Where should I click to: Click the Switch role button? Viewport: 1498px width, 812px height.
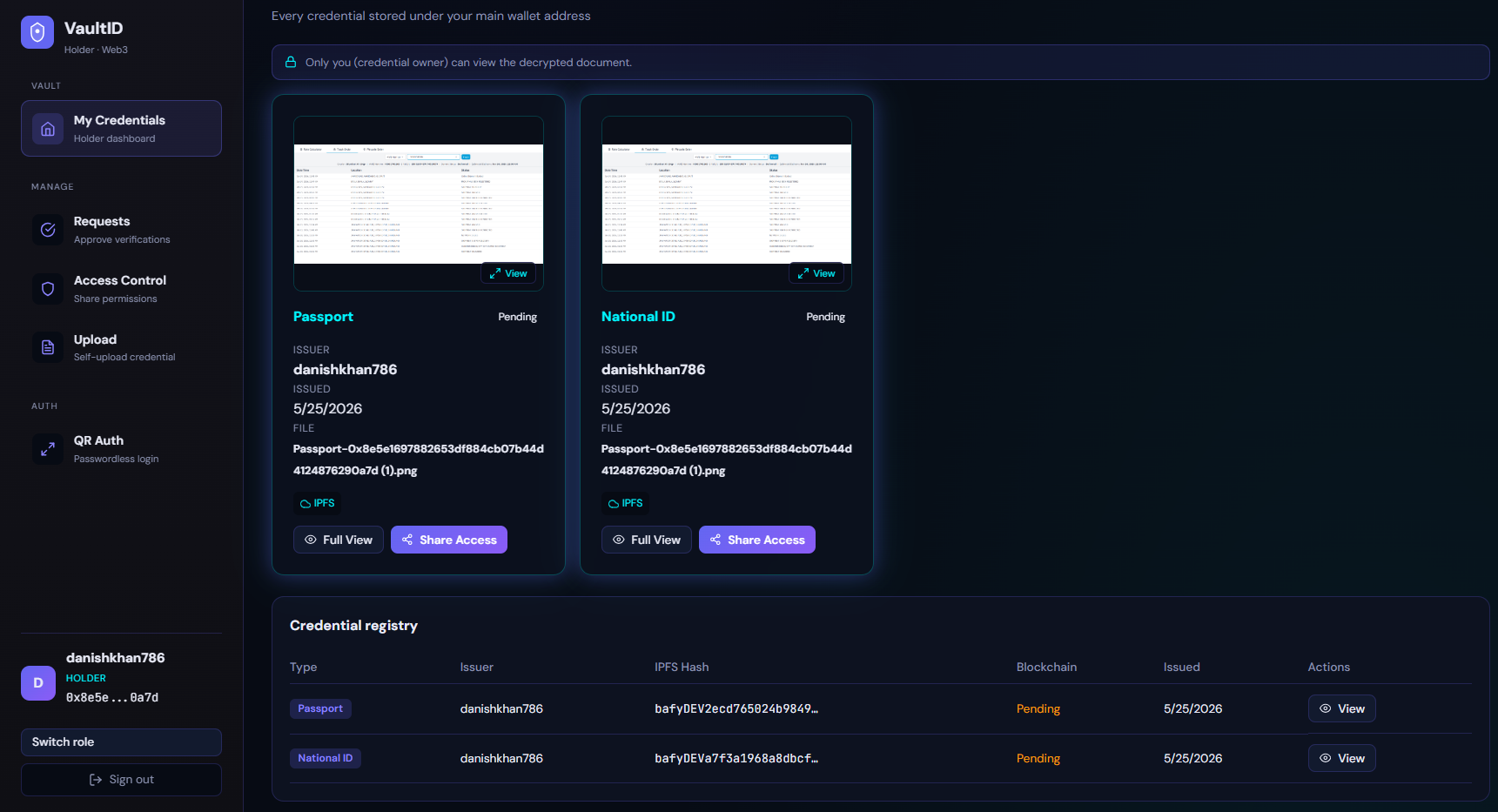coord(121,742)
